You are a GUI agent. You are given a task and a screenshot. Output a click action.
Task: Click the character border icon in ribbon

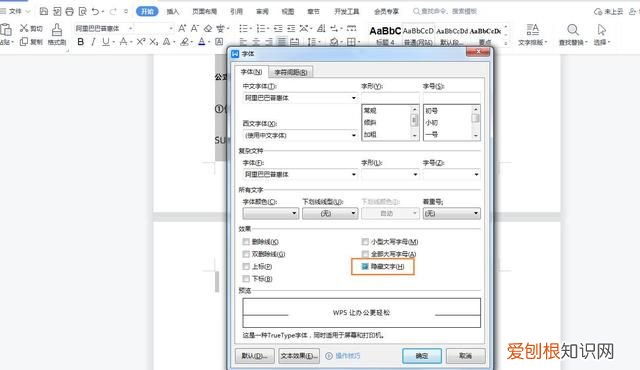click(219, 42)
